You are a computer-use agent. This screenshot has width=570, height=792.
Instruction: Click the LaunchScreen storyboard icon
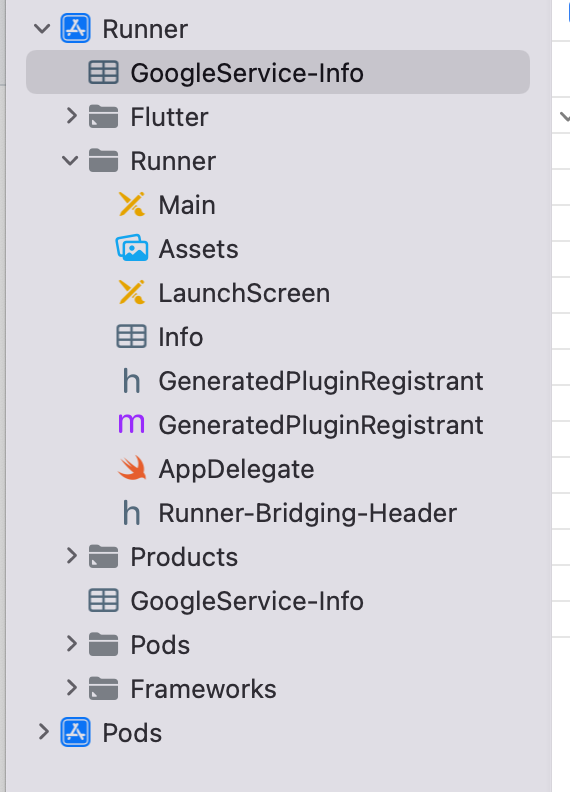[132, 292]
